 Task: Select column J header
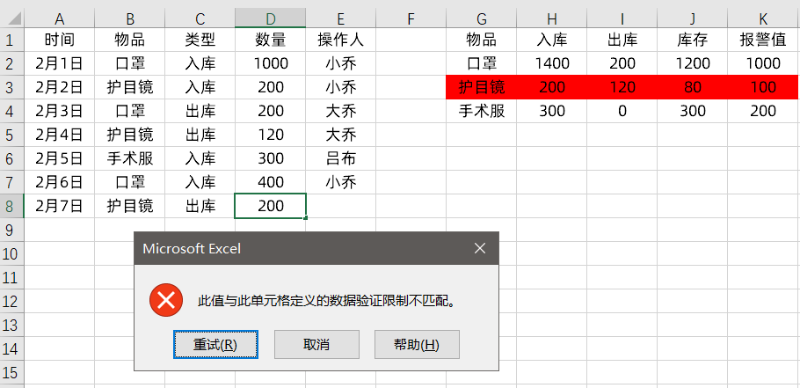pyautogui.click(x=692, y=19)
